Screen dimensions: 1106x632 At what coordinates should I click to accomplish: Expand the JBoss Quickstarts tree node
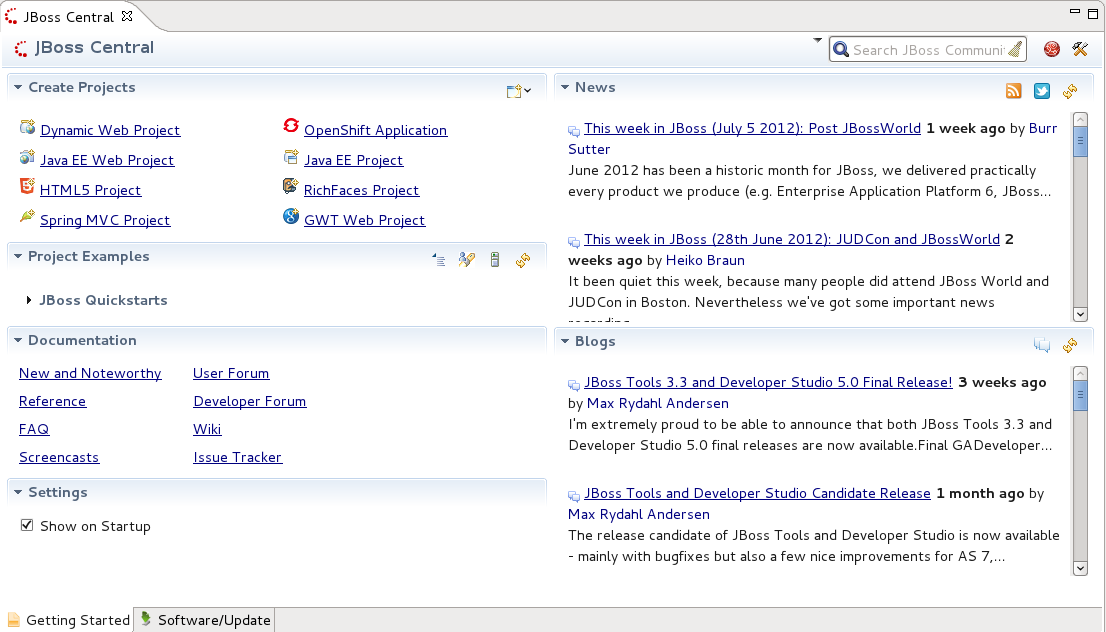point(29,300)
